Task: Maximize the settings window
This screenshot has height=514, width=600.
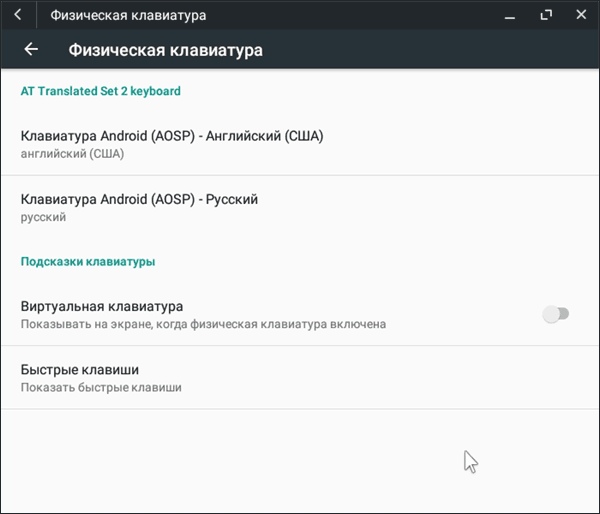Action: pyautogui.click(x=546, y=15)
